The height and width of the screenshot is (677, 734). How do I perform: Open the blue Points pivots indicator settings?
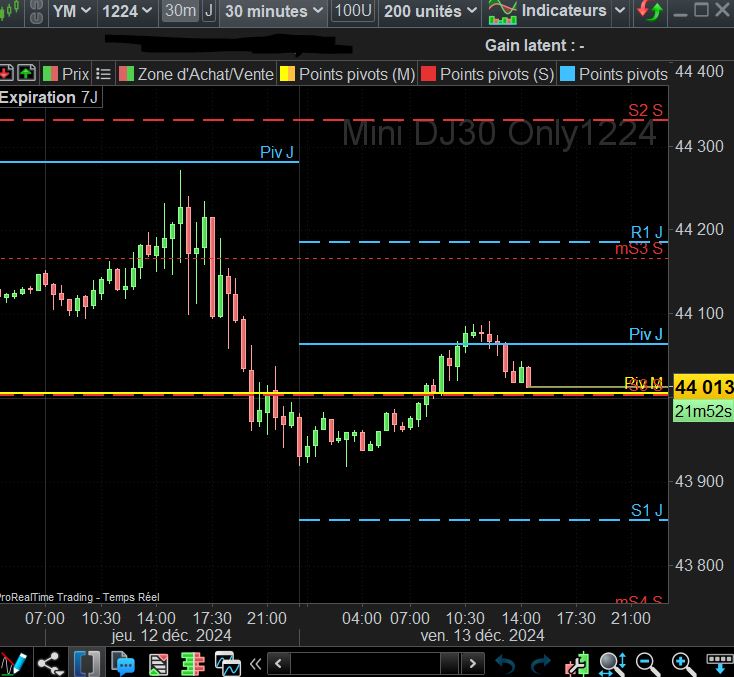point(614,74)
